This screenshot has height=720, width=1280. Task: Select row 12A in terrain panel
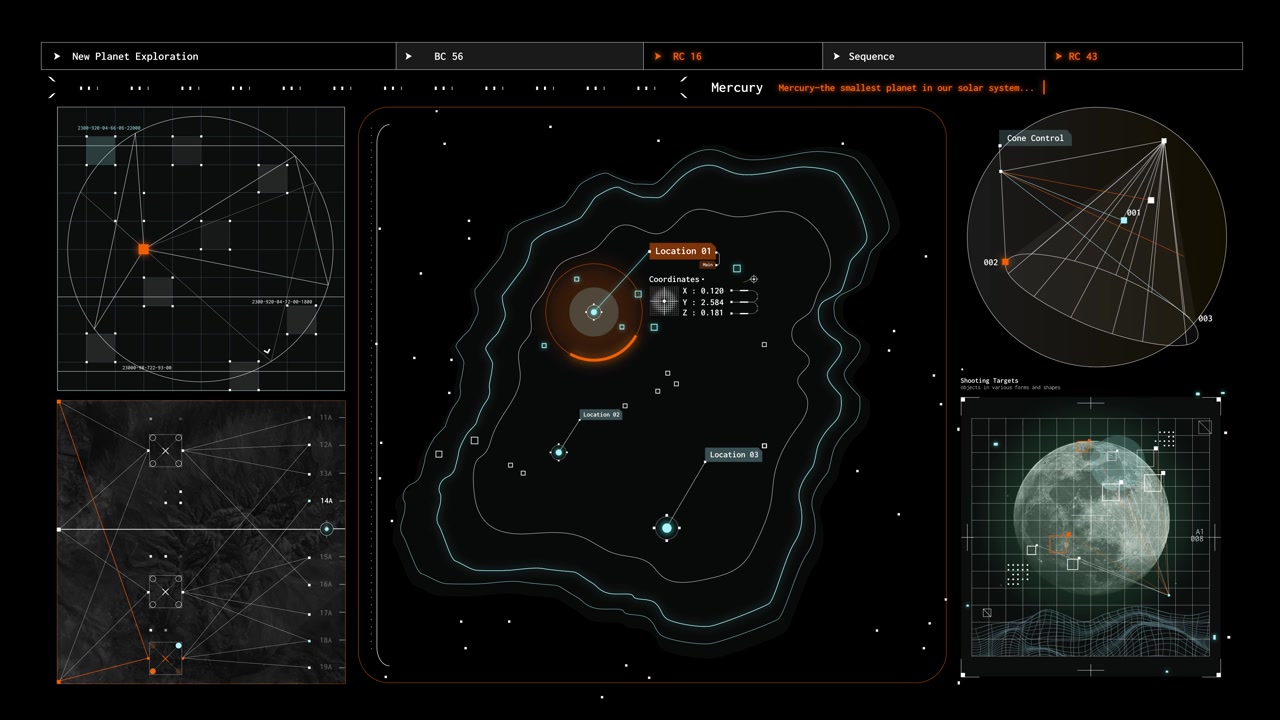click(326, 445)
